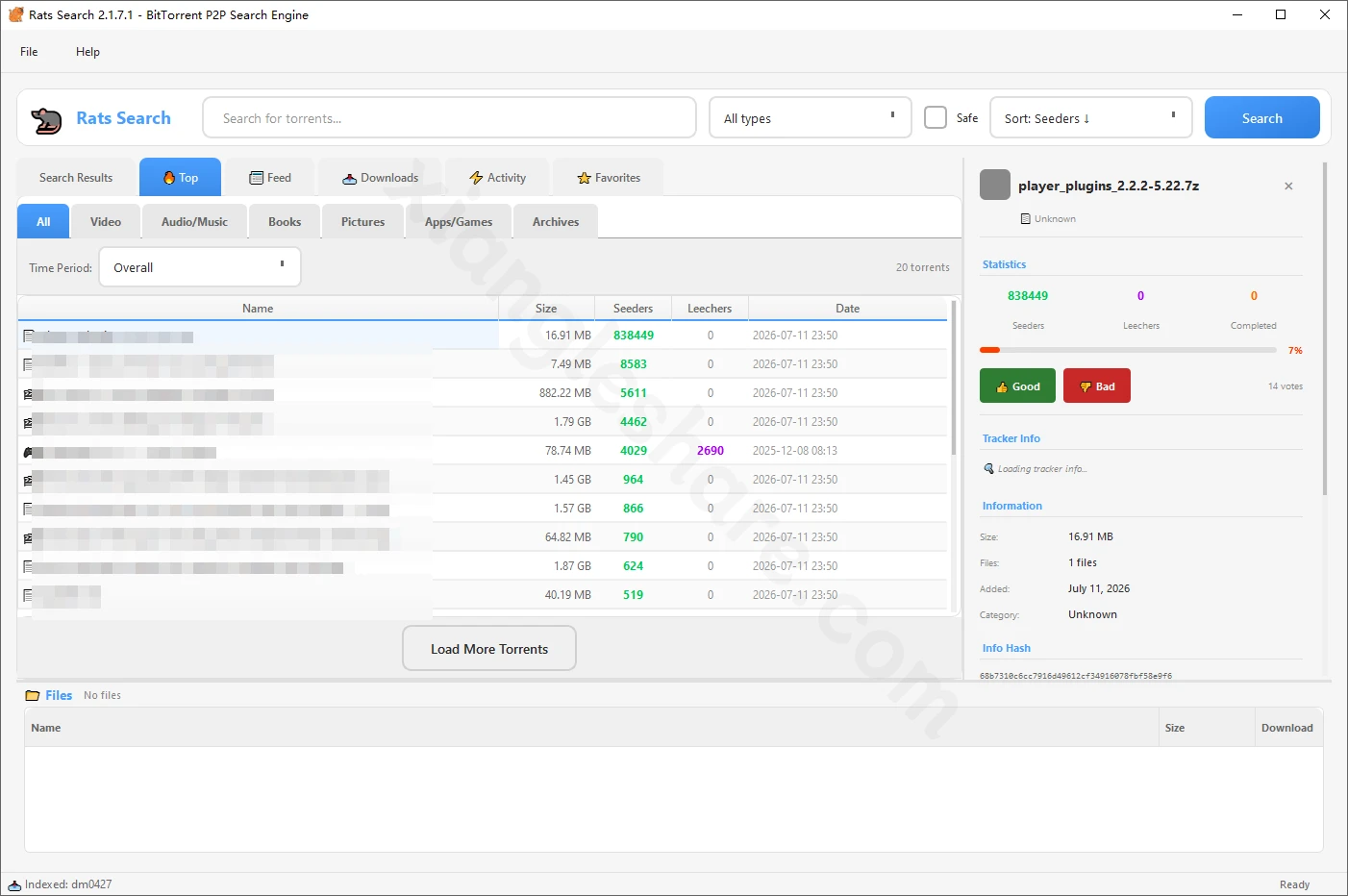Toggle the Safe search checkbox
The height and width of the screenshot is (896, 1348).
coord(936,117)
